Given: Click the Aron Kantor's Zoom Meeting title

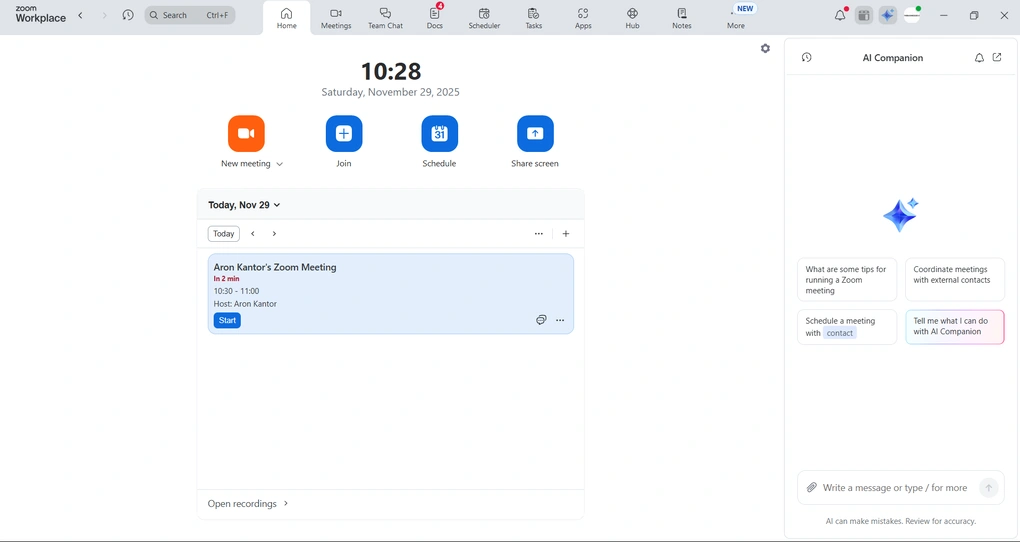Looking at the screenshot, I should 275,267.
